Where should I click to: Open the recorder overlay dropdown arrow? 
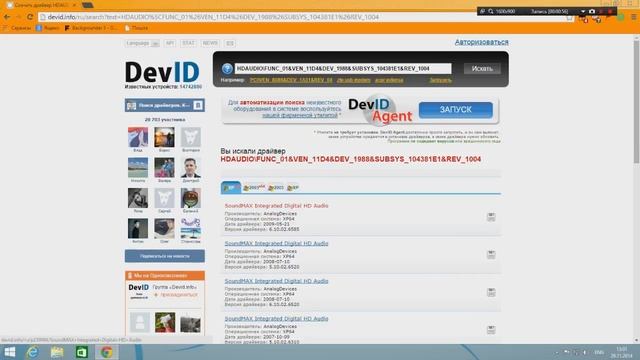coord(583,11)
